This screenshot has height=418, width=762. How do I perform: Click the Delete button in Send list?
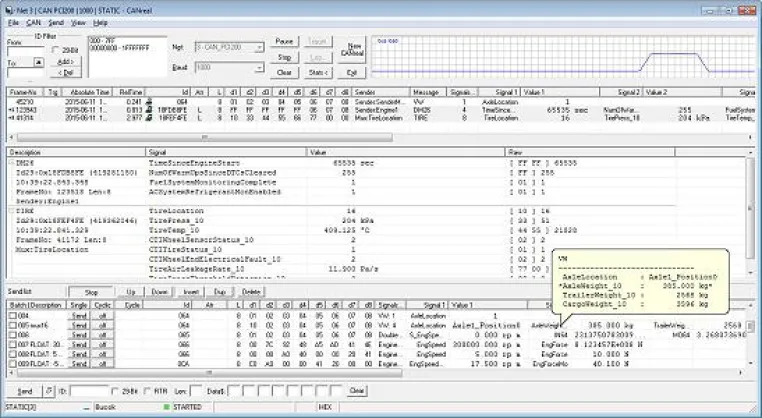251,292
